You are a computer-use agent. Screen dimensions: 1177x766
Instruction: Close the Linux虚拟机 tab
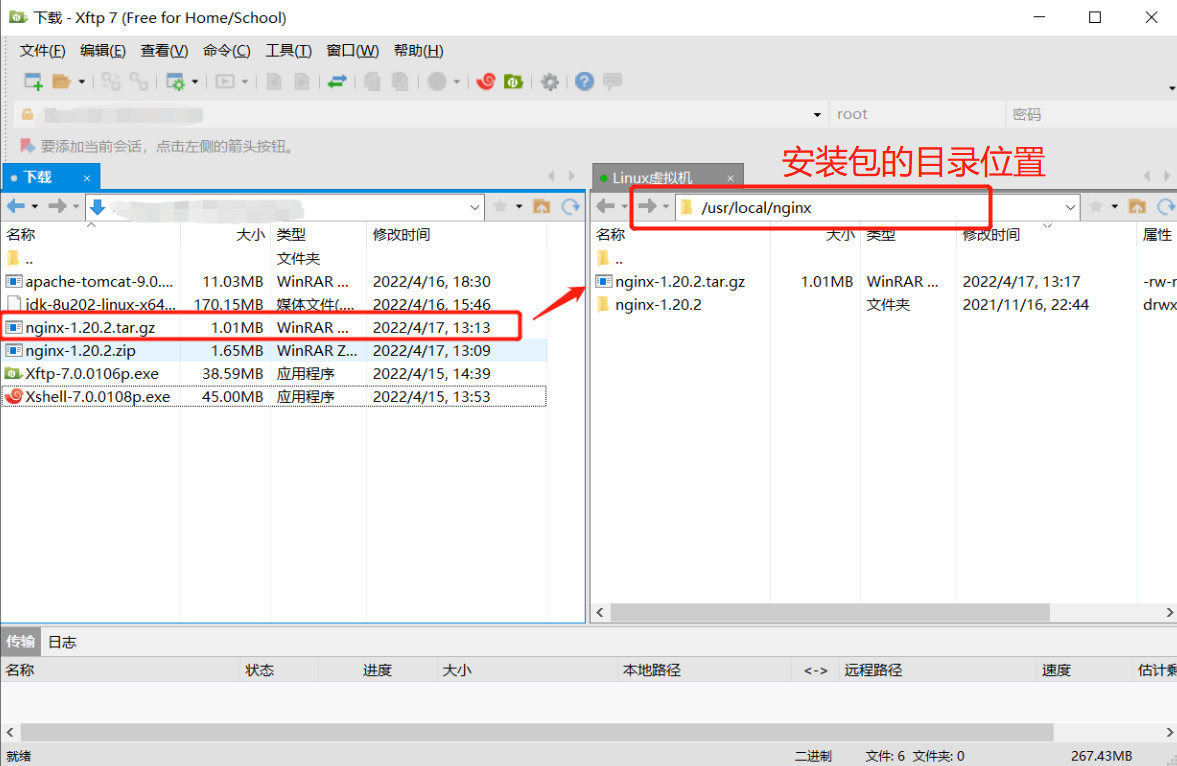tap(730, 178)
